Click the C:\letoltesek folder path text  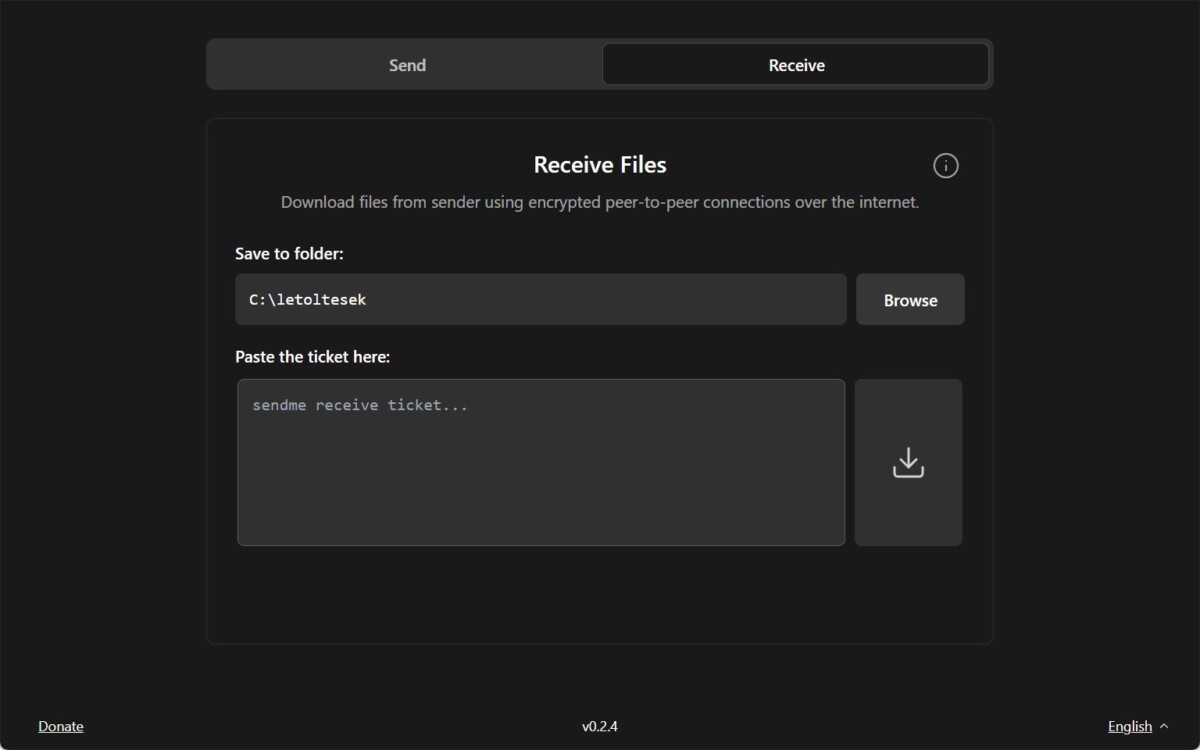pos(308,300)
